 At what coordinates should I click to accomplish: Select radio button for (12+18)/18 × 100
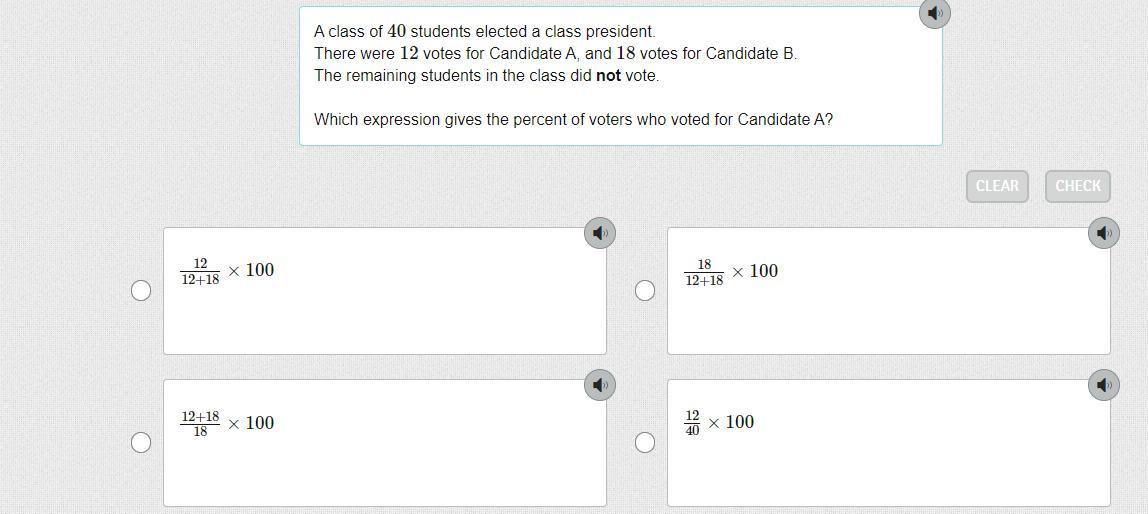[x=141, y=442]
